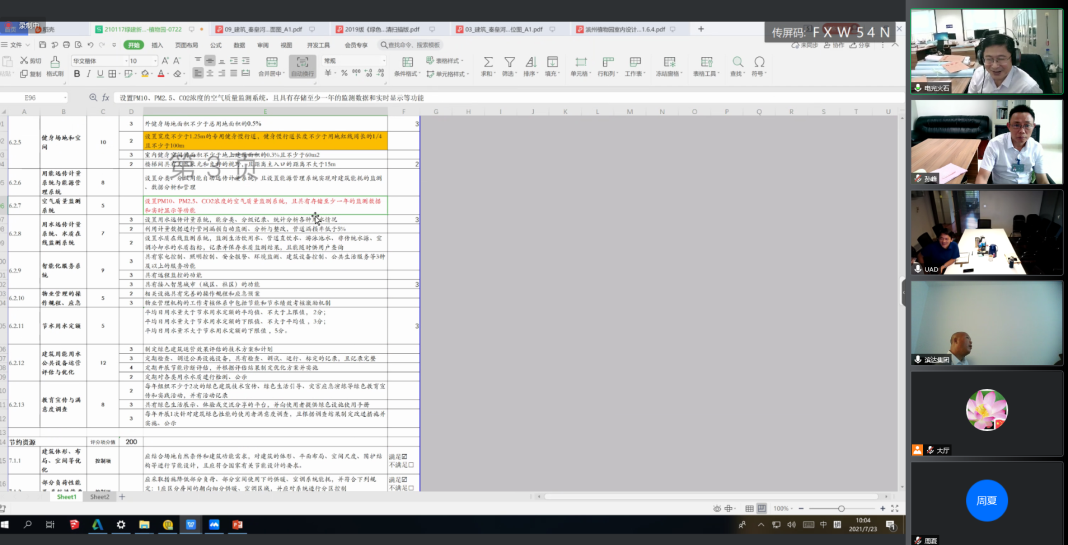The width and height of the screenshot is (1068, 545).
Task: Switch to the 视图 View tab
Action: (x=286, y=45)
